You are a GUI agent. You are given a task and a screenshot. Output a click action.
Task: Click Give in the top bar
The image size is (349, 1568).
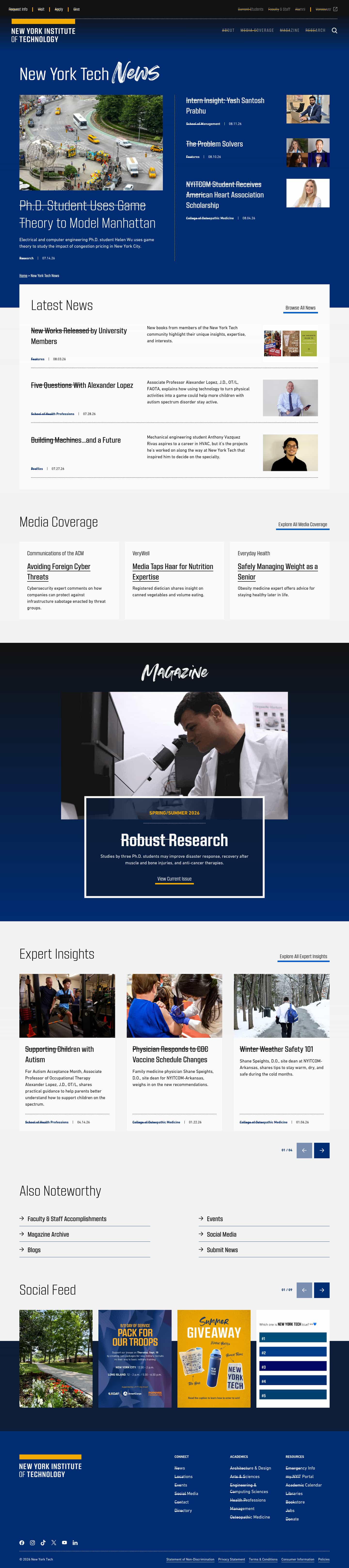[77, 9]
